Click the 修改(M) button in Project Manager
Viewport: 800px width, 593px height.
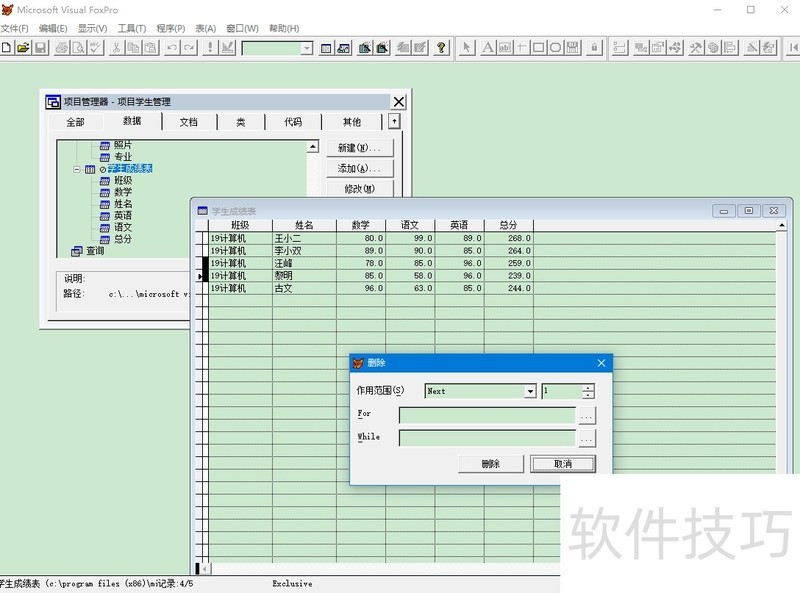(360, 189)
